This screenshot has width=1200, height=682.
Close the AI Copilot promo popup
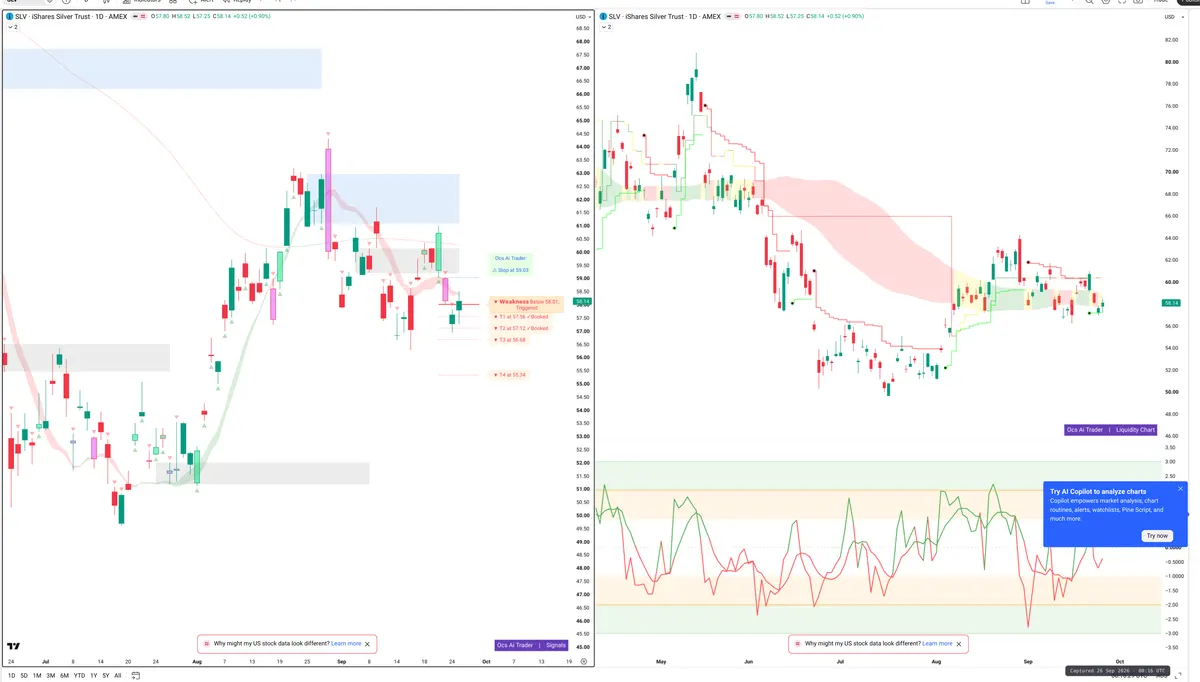click(1180, 489)
